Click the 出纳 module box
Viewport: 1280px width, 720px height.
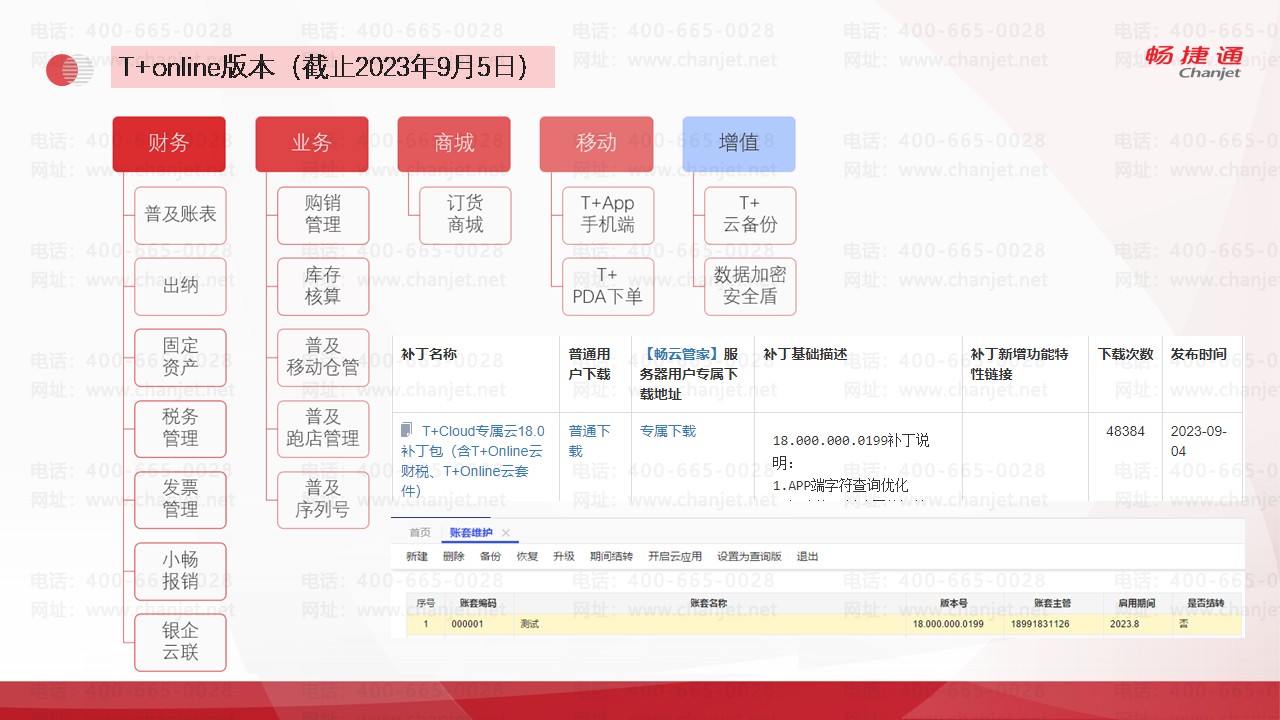click(x=180, y=286)
